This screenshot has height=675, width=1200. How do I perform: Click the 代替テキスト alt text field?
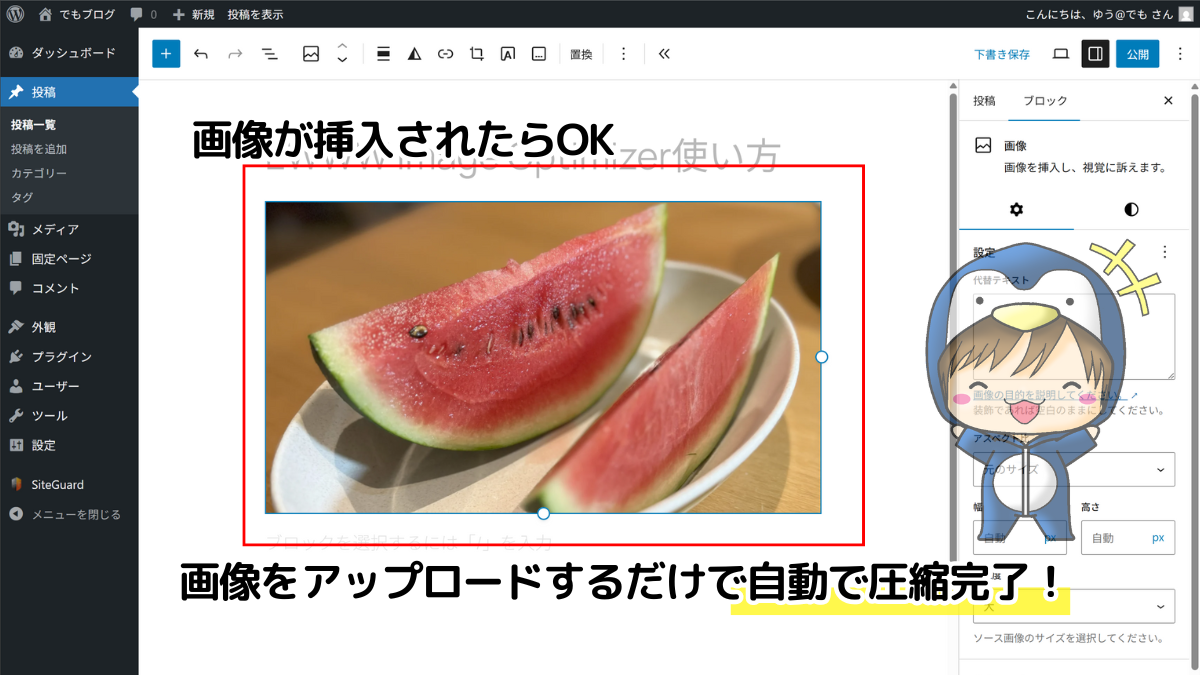click(x=1074, y=336)
